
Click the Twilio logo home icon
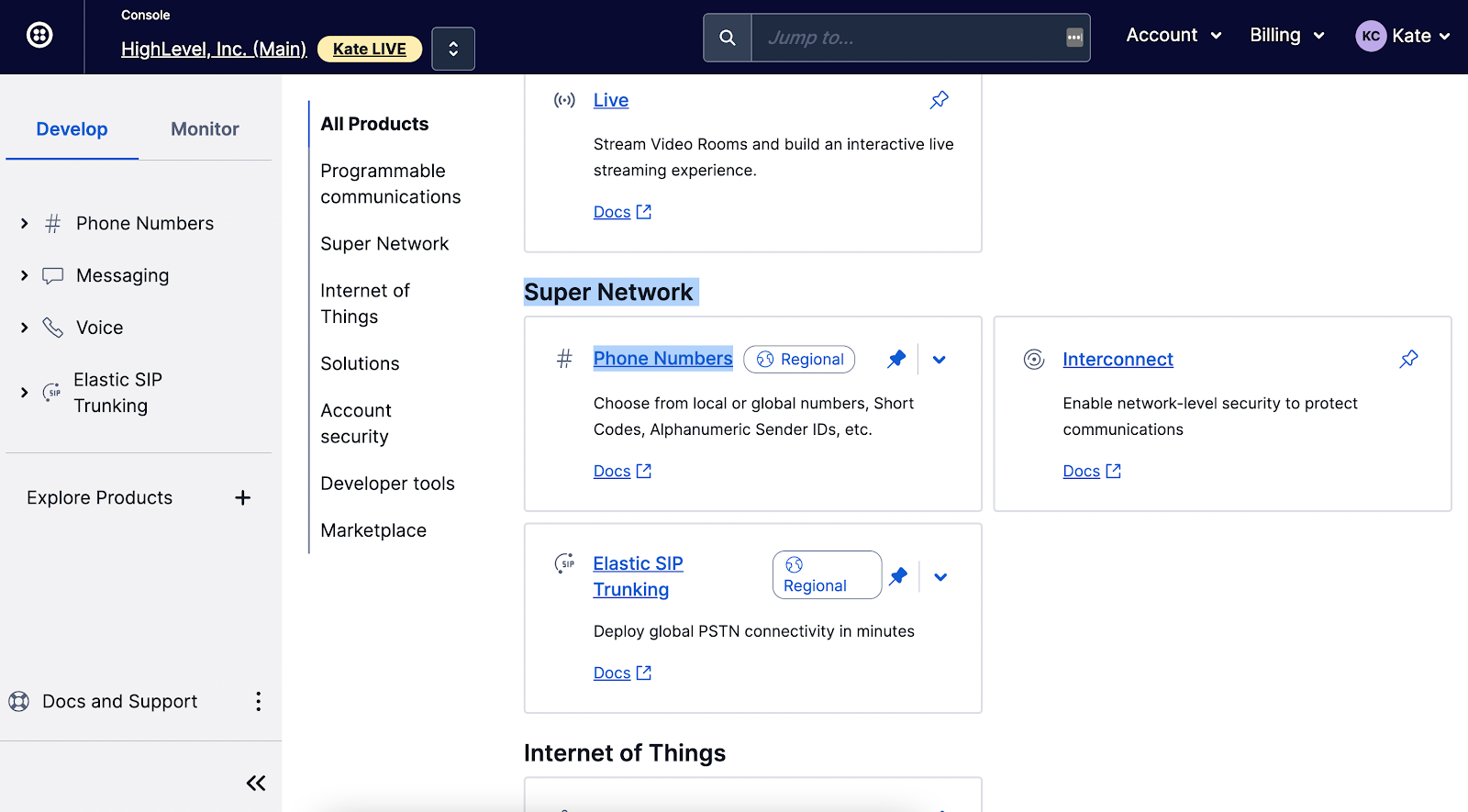coord(39,36)
